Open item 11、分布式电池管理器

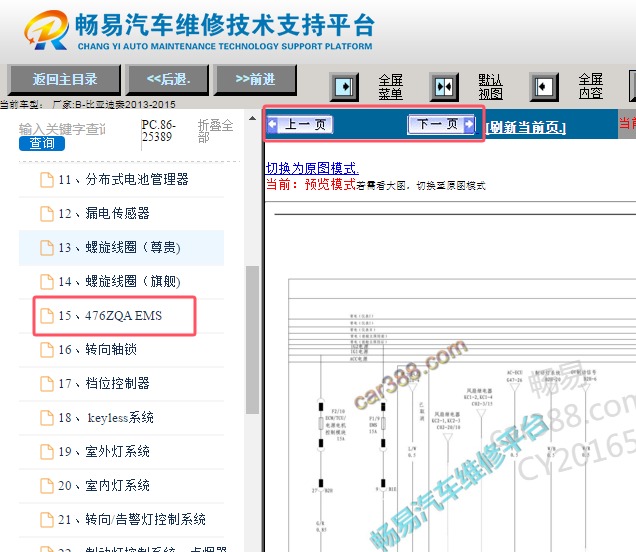point(121,179)
